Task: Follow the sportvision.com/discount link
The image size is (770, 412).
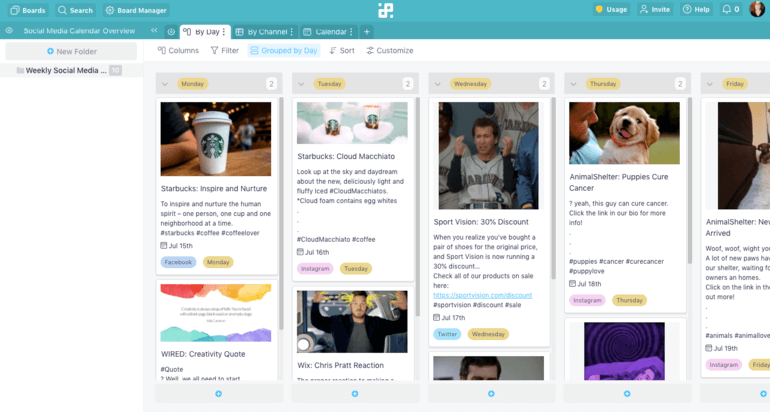Action: click(482, 295)
